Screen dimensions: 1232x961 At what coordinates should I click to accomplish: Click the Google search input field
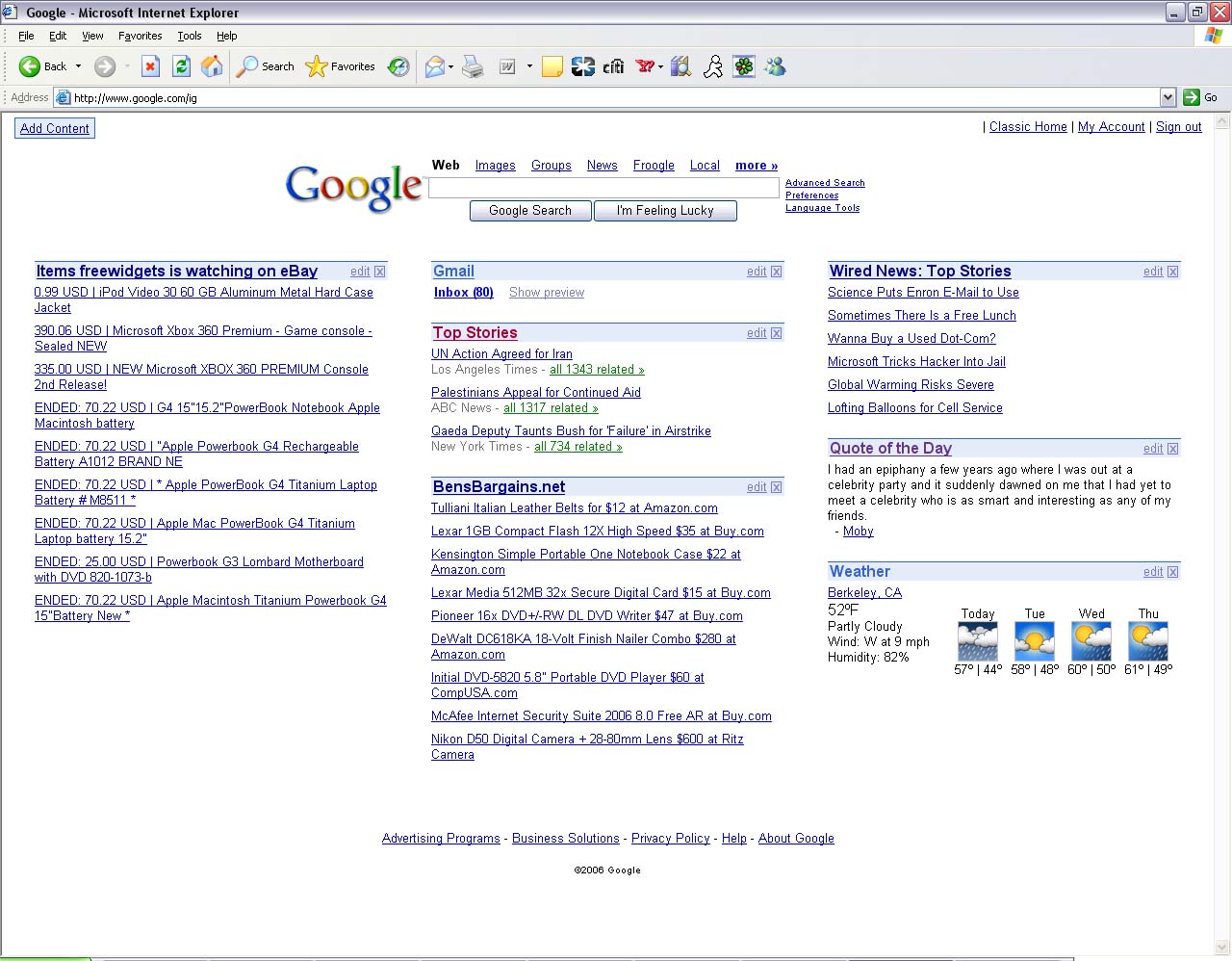point(603,188)
